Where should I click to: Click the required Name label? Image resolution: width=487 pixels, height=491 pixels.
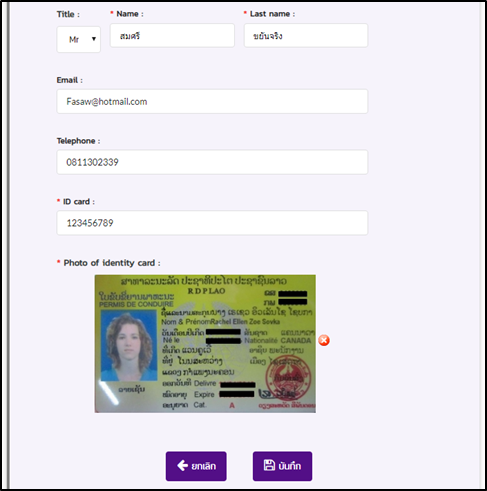[130, 14]
